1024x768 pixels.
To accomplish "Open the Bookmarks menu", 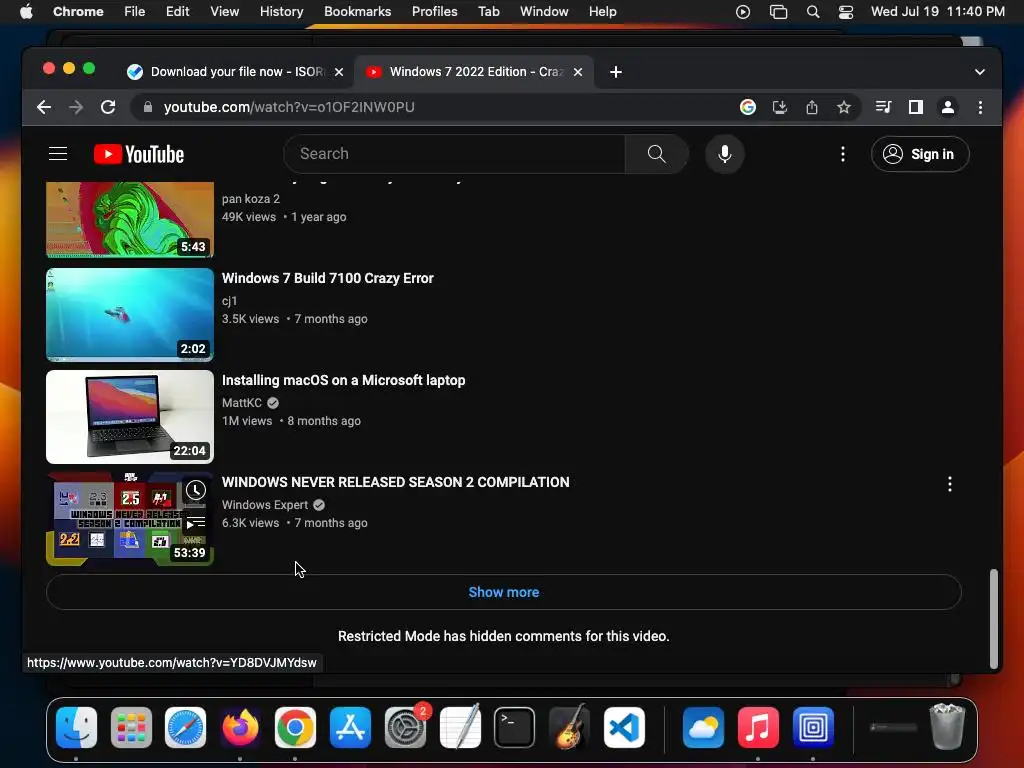I will (357, 12).
